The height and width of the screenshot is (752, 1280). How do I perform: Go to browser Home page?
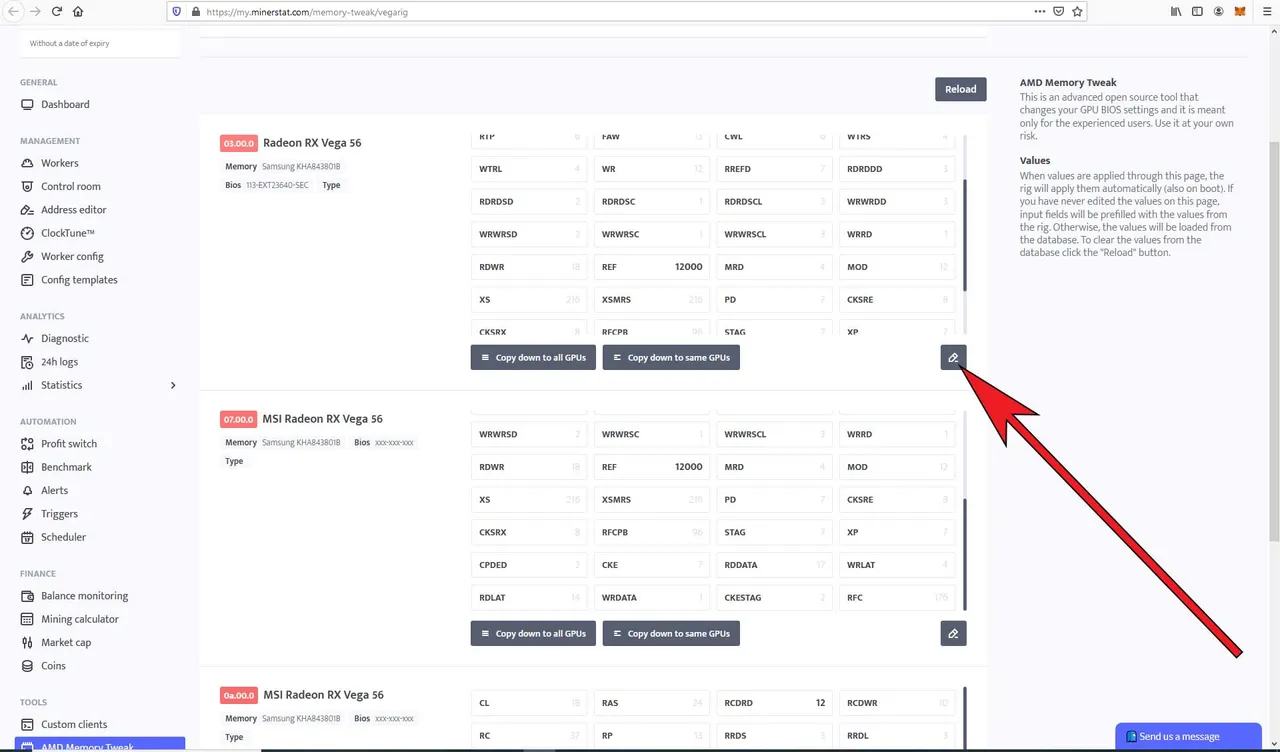coord(78,12)
